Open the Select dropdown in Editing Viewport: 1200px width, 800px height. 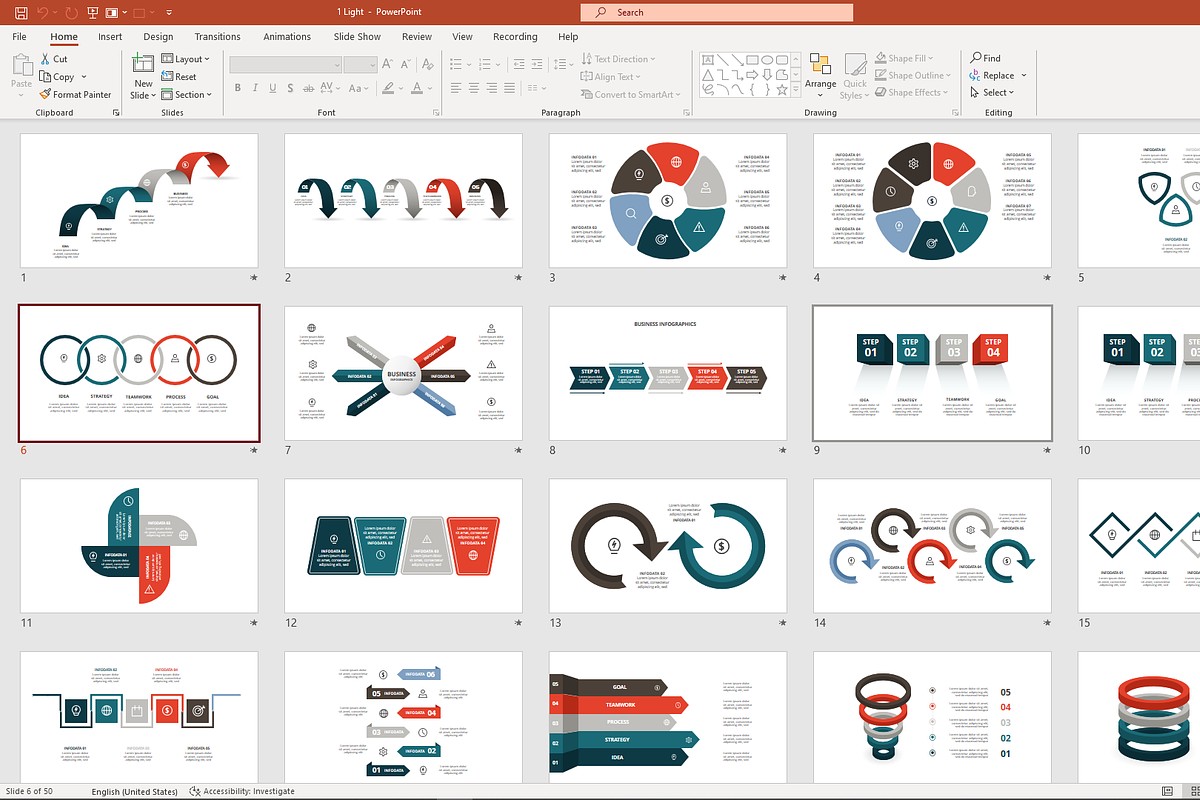(x=992, y=93)
